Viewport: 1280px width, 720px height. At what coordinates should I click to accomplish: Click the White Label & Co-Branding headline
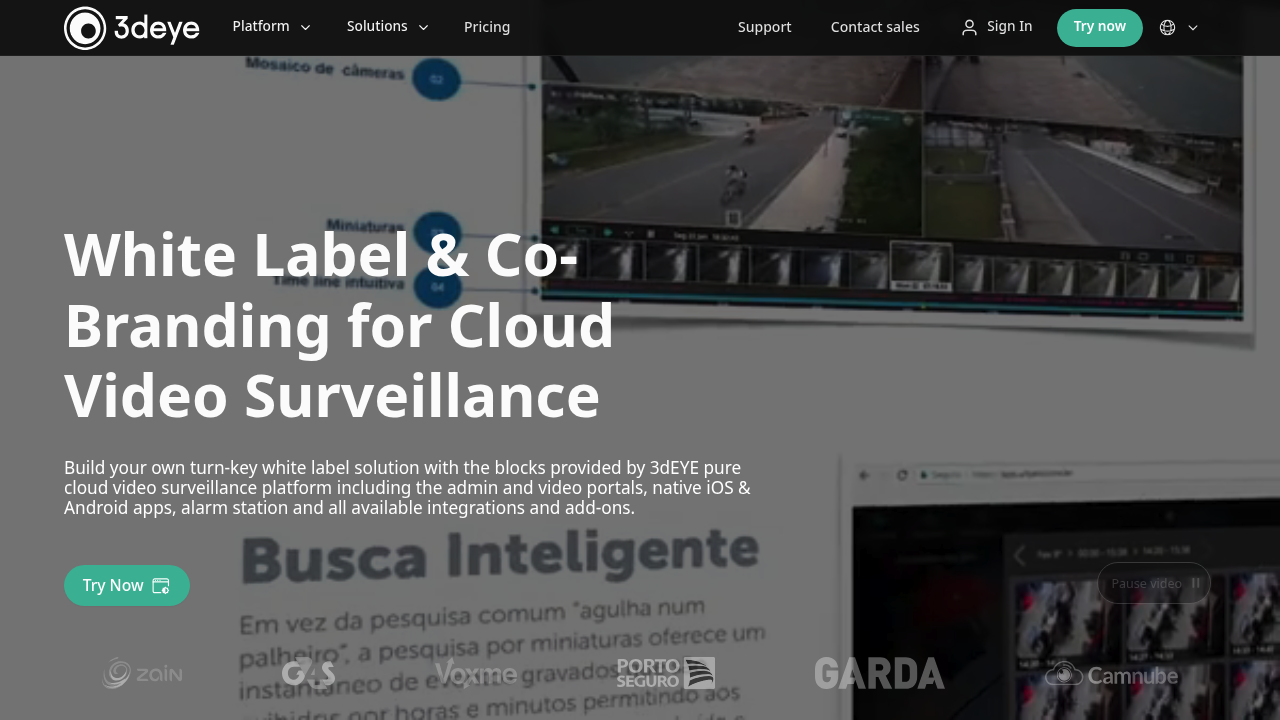[x=339, y=325]
